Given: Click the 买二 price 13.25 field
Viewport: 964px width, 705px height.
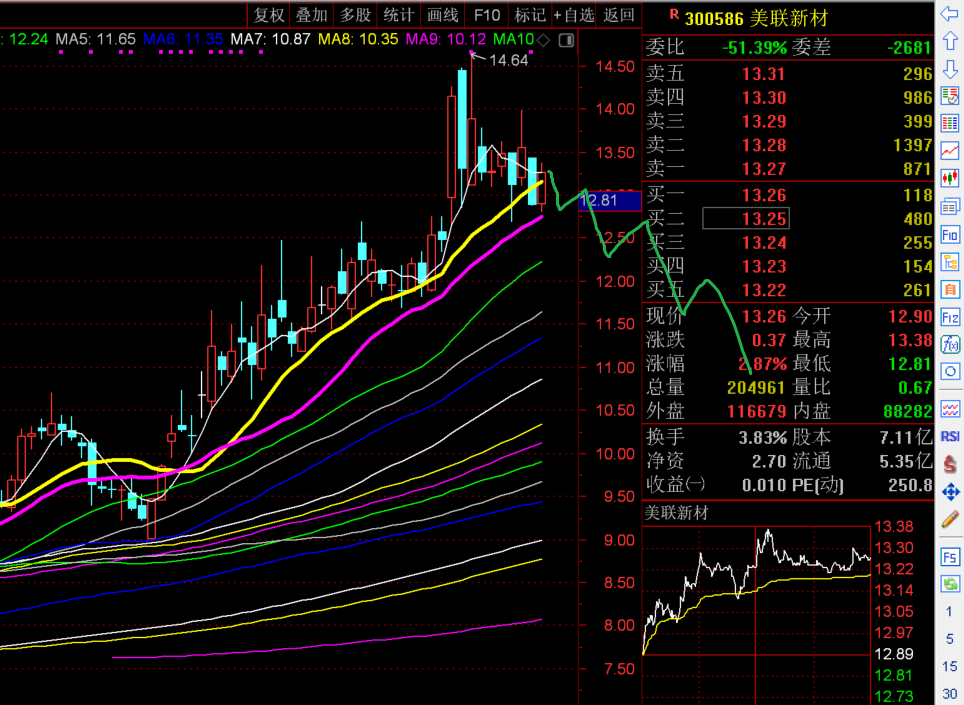Looking at the screenshot, I should tap(746, 219).
